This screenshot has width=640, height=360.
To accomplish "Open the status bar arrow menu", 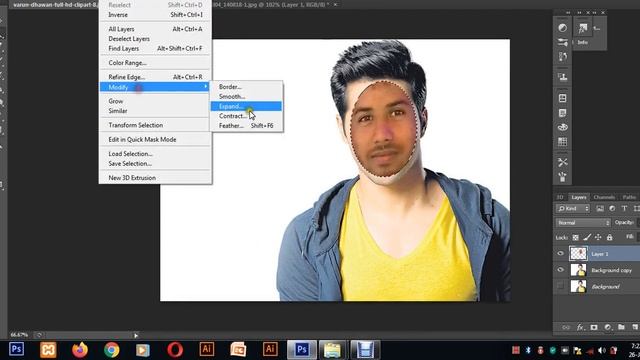I will coord(136,336).
